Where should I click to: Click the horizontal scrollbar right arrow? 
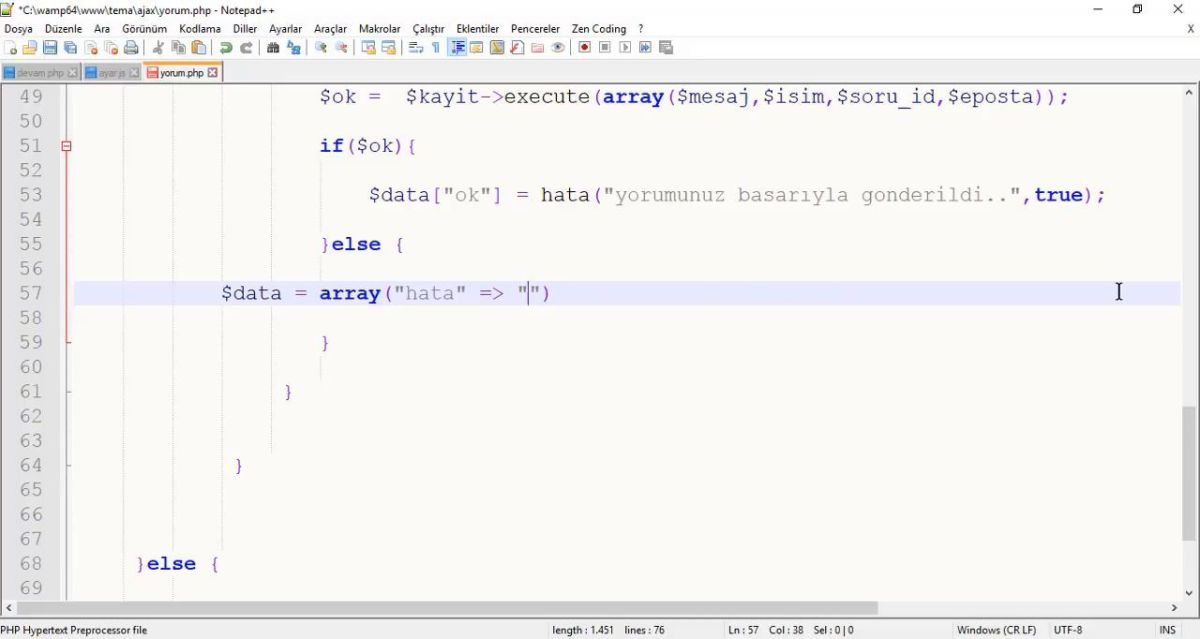pos(1174,608)
